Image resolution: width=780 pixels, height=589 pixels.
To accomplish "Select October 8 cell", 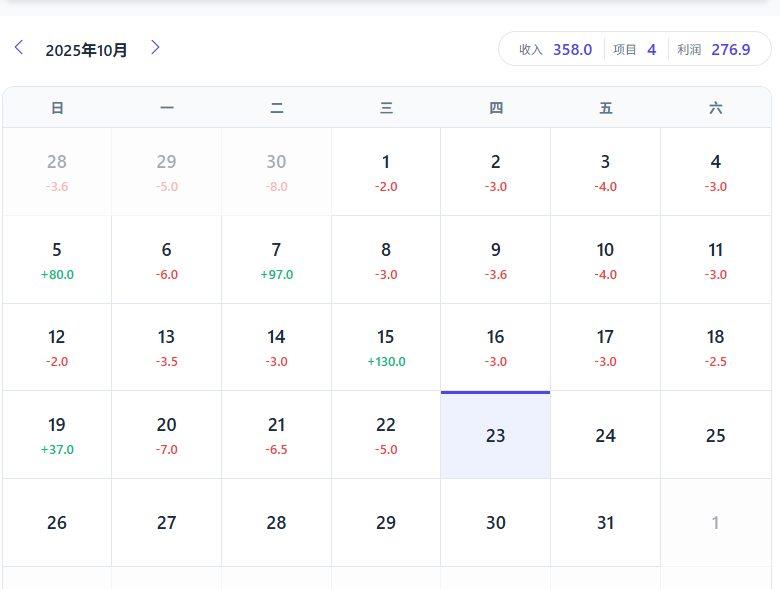I will coord(386,260).
